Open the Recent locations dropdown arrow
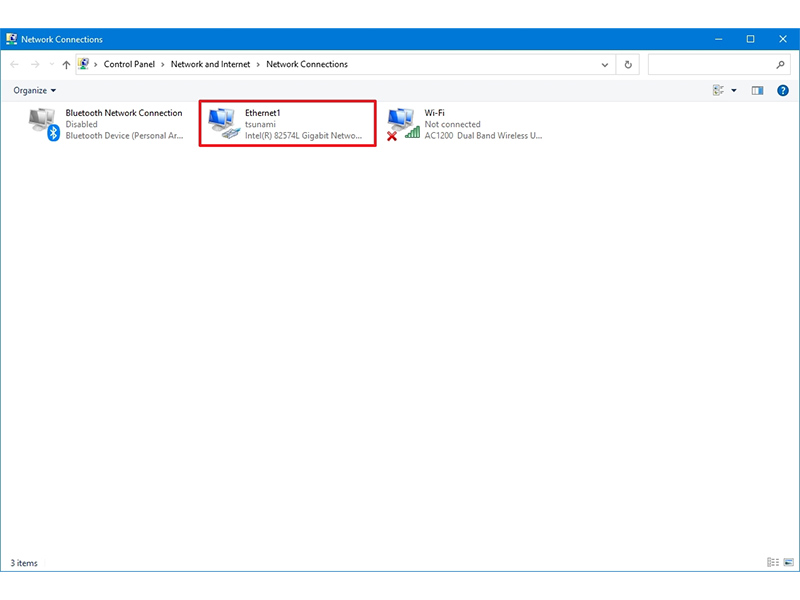 click(x=52, y=64)
